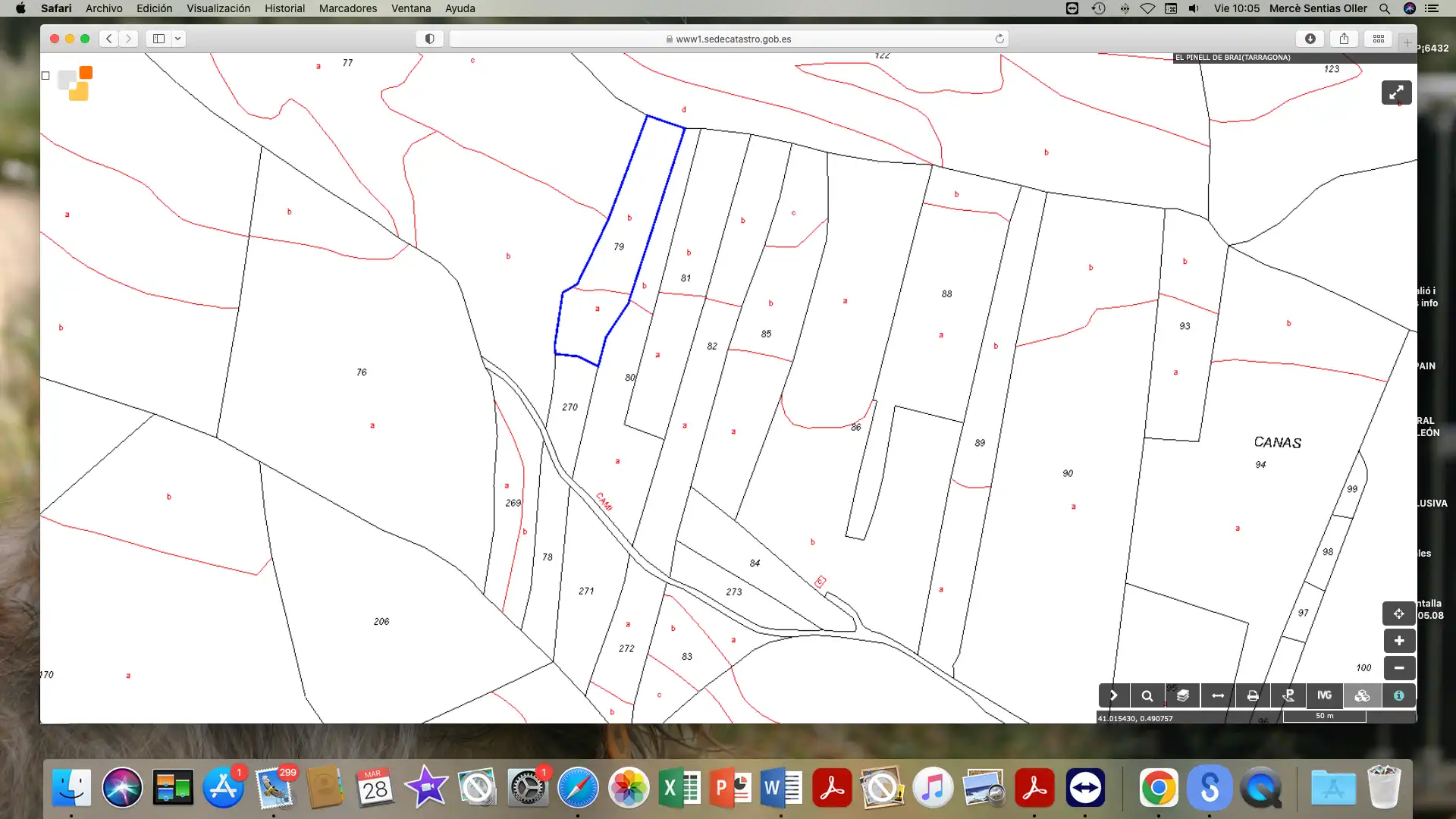
Task: Open the map information icon
Action: click(1399, 695)
